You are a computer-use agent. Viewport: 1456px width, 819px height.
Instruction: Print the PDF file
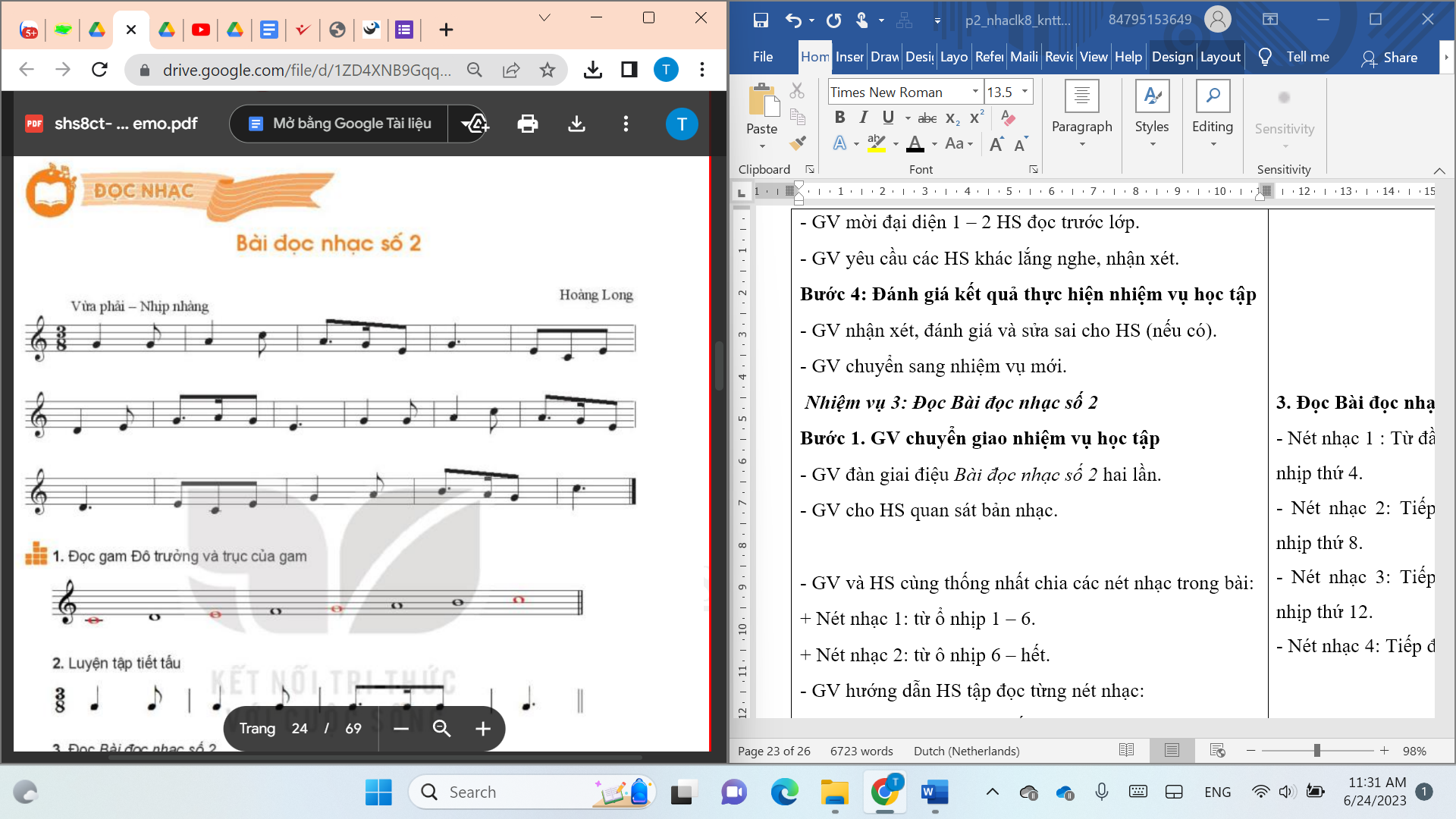click(528, 124)
